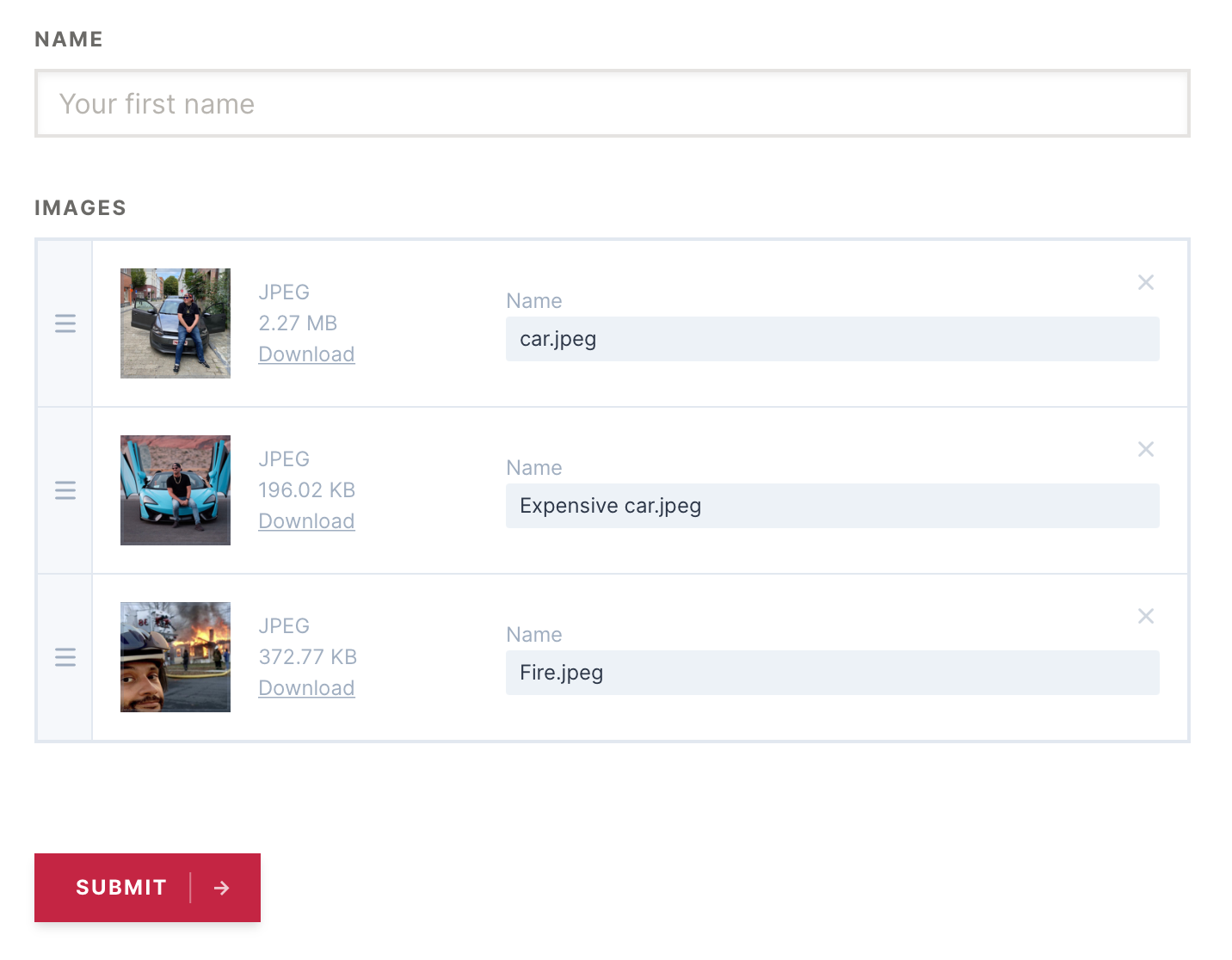Screen dimensions: 1232x960
Task: Download the car.jpeg file
Action: 306,354
